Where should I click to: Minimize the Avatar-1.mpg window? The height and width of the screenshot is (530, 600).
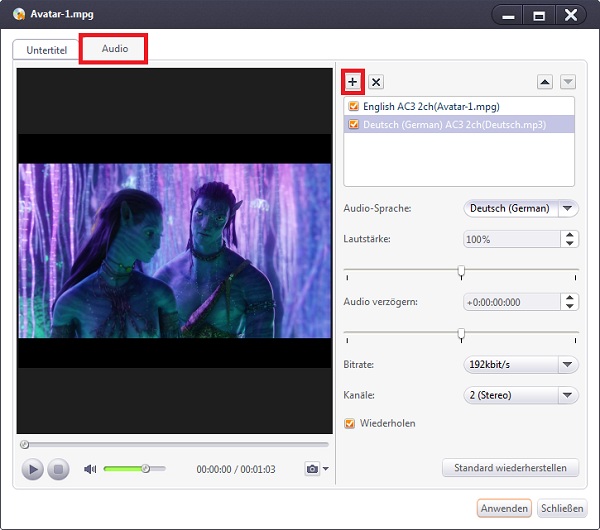(508, 16)
